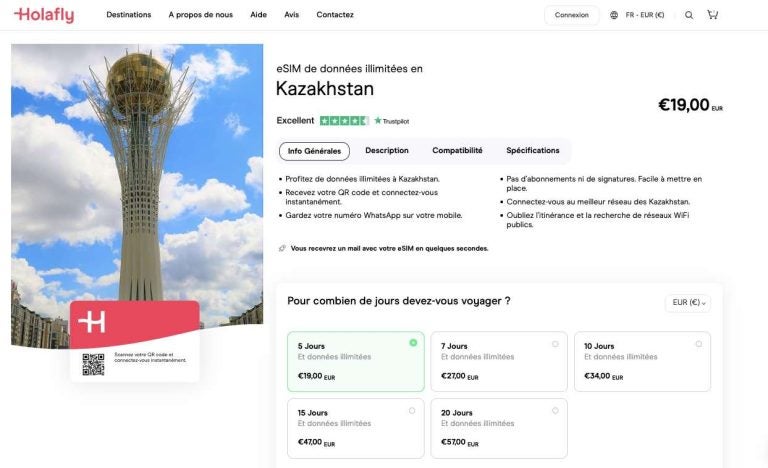
Task: Switch to the Info Générales tab
Action: 314,151
